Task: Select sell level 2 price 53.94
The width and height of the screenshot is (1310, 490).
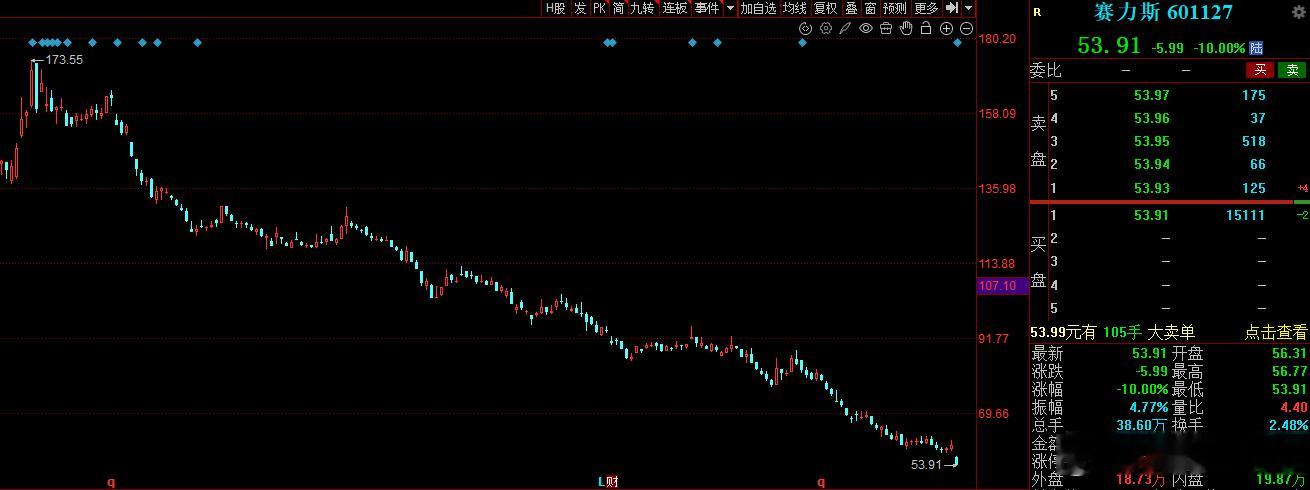Action: point(1151,164)
